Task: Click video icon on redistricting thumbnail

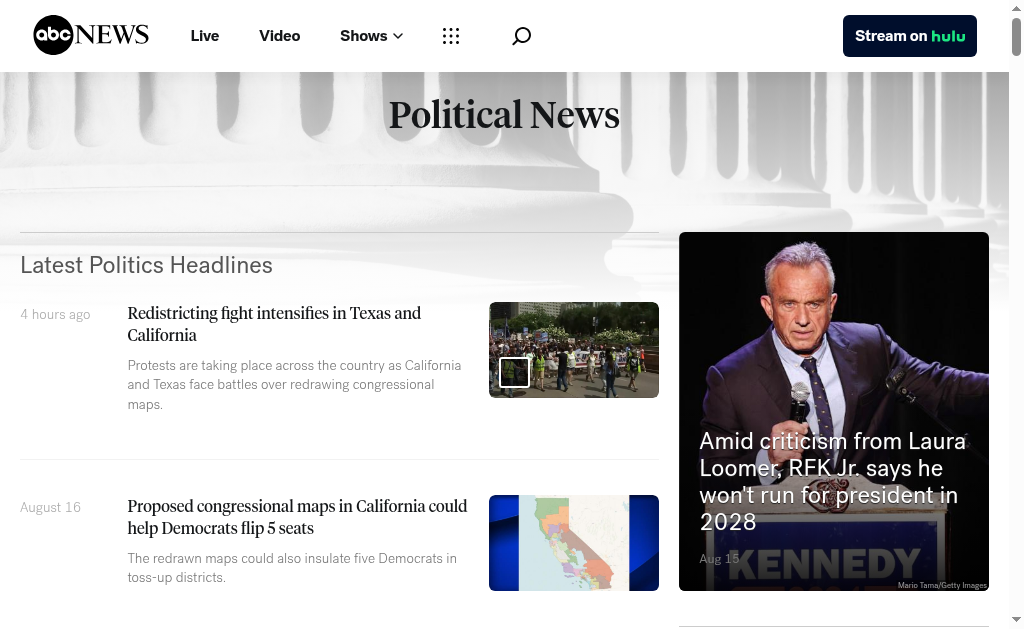Action: pyautogui.click(x=514, y=372)
